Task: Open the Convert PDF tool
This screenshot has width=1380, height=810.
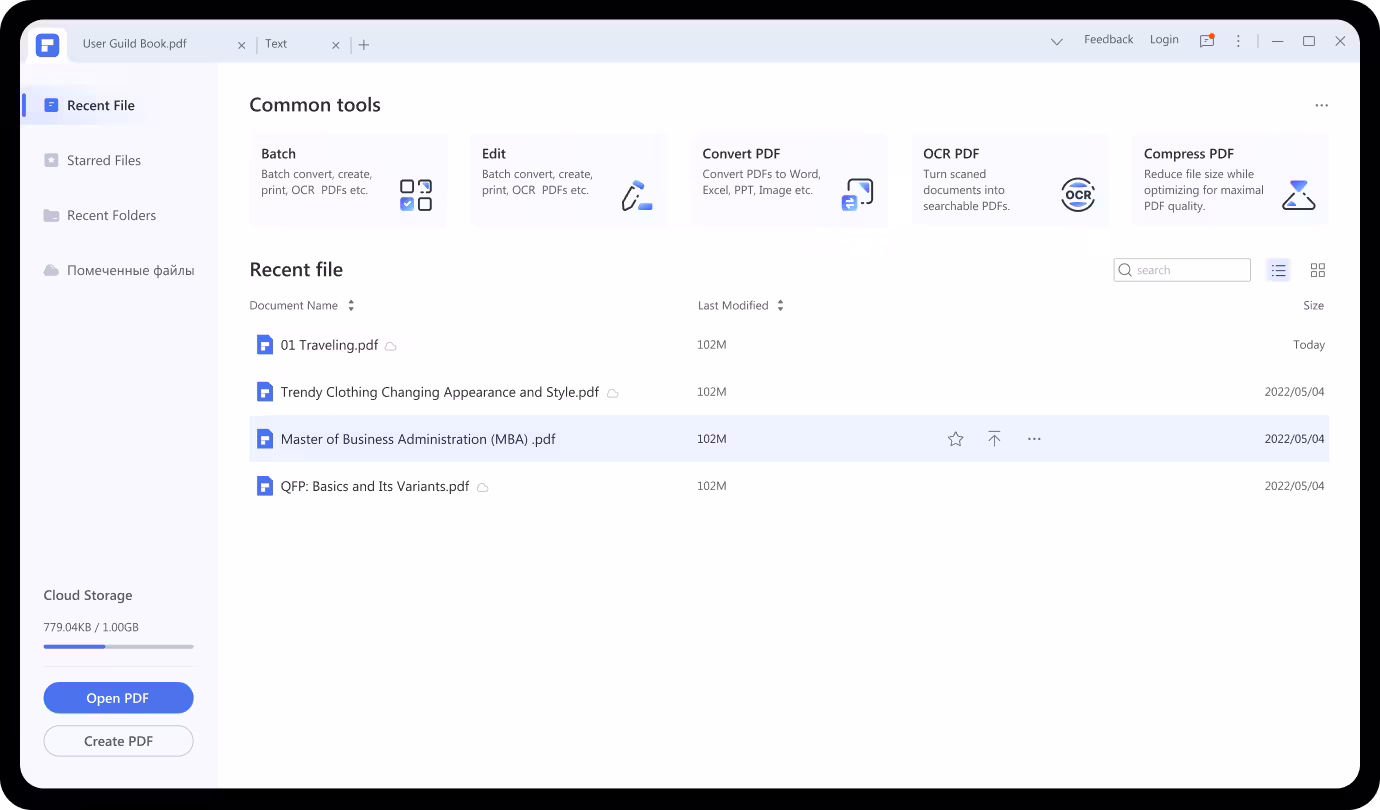Action: [x=789, y=180]
